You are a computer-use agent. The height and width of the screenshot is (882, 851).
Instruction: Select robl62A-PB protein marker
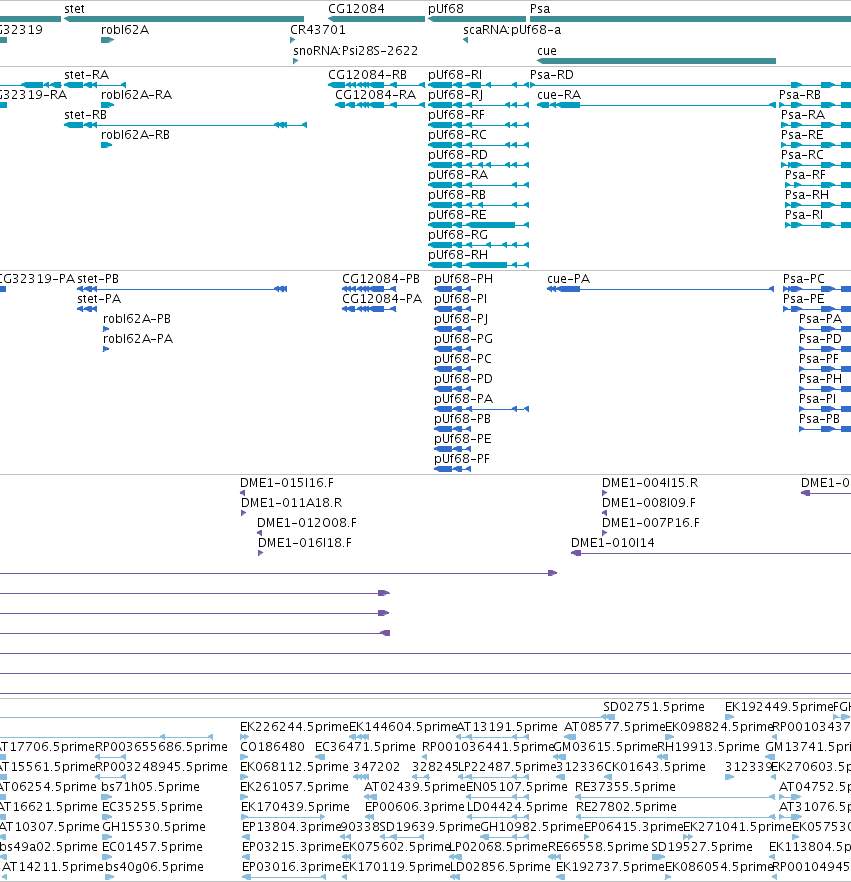coord(106,329)
